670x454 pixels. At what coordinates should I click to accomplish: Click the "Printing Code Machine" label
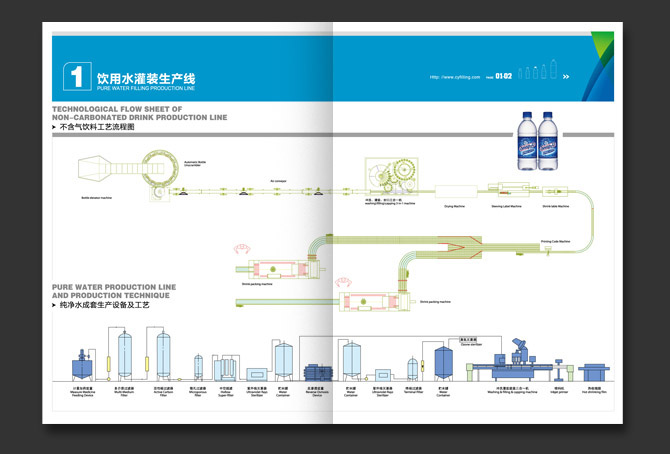tap(555, 242)
